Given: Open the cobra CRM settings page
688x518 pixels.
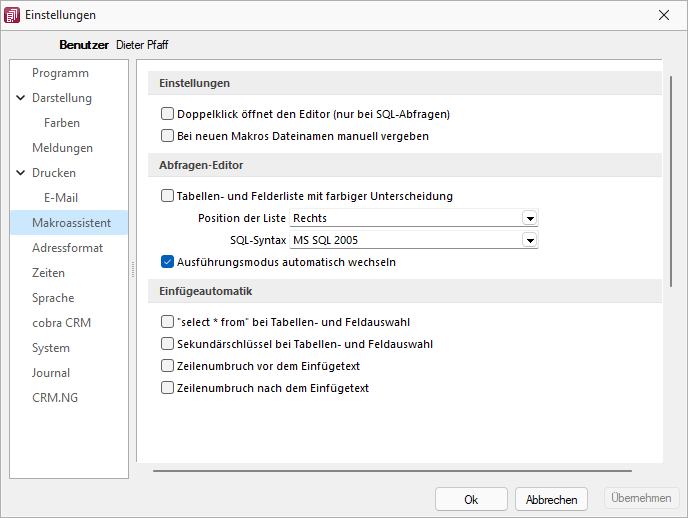Looking at the screenshot, I should (61, 323).
